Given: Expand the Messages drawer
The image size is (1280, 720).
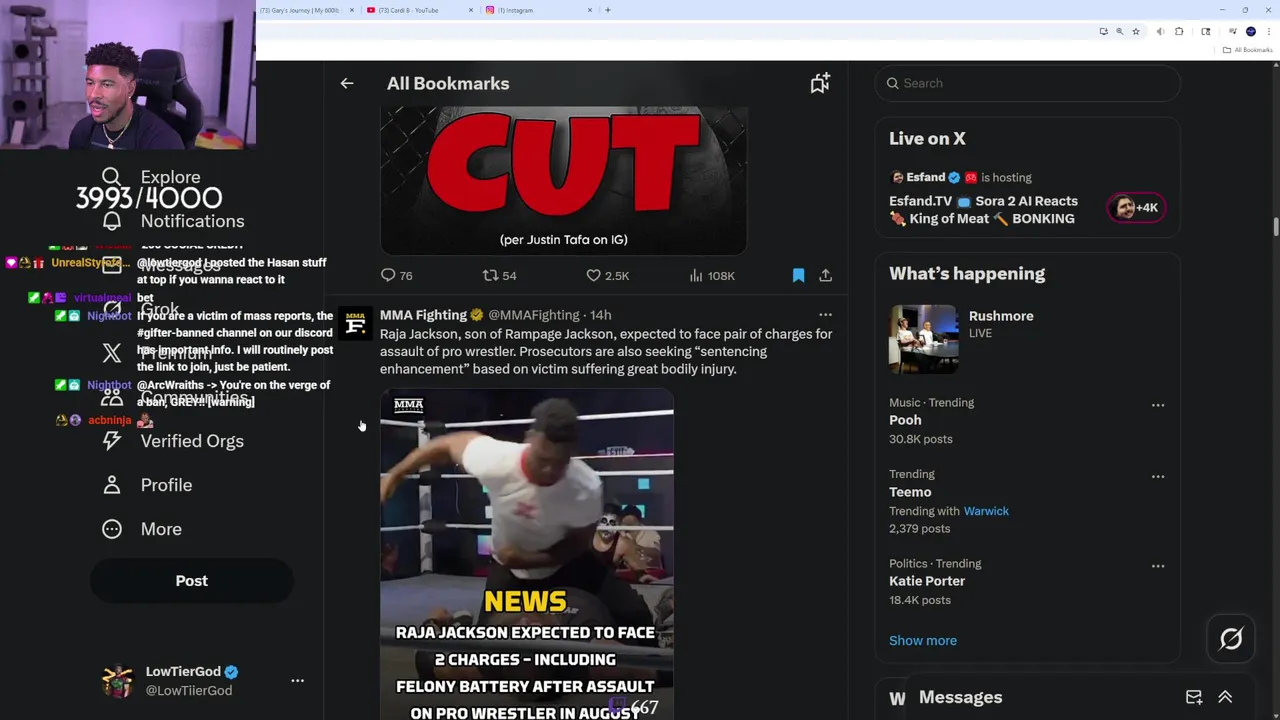Looking at the screenshot, I should (x=1225, y=697).
